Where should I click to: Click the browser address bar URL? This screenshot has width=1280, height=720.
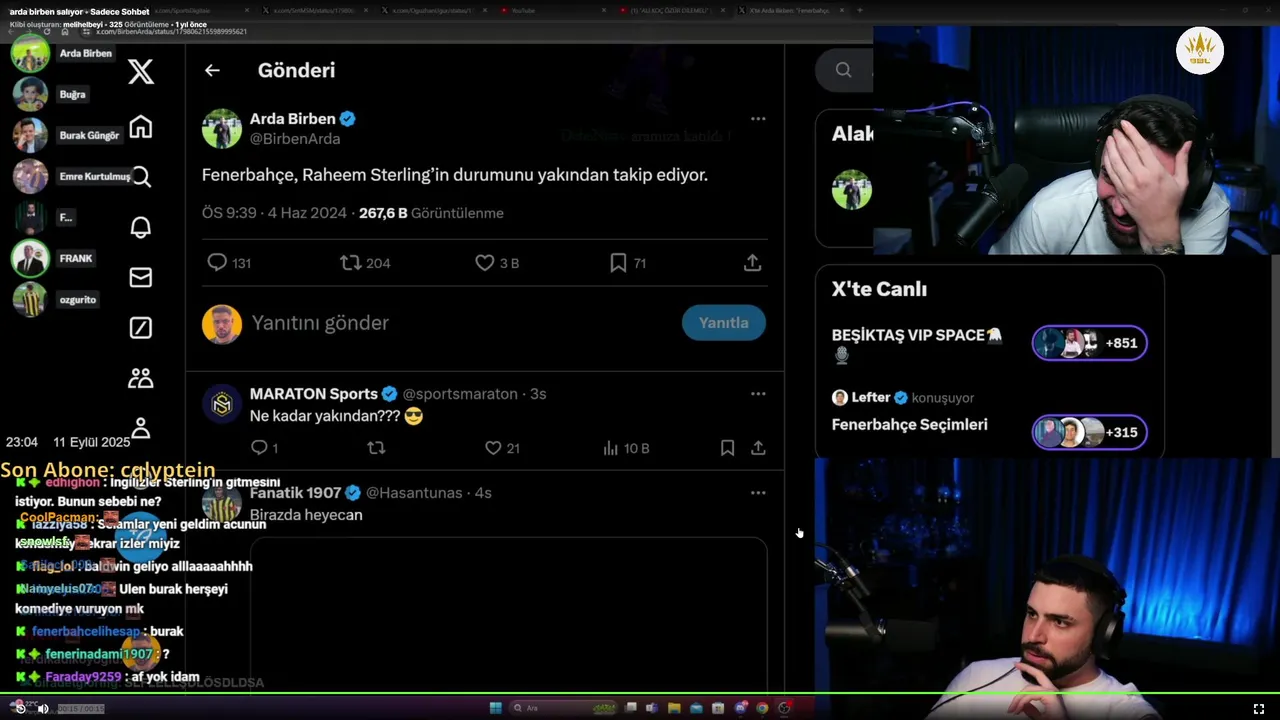[172, 32]
